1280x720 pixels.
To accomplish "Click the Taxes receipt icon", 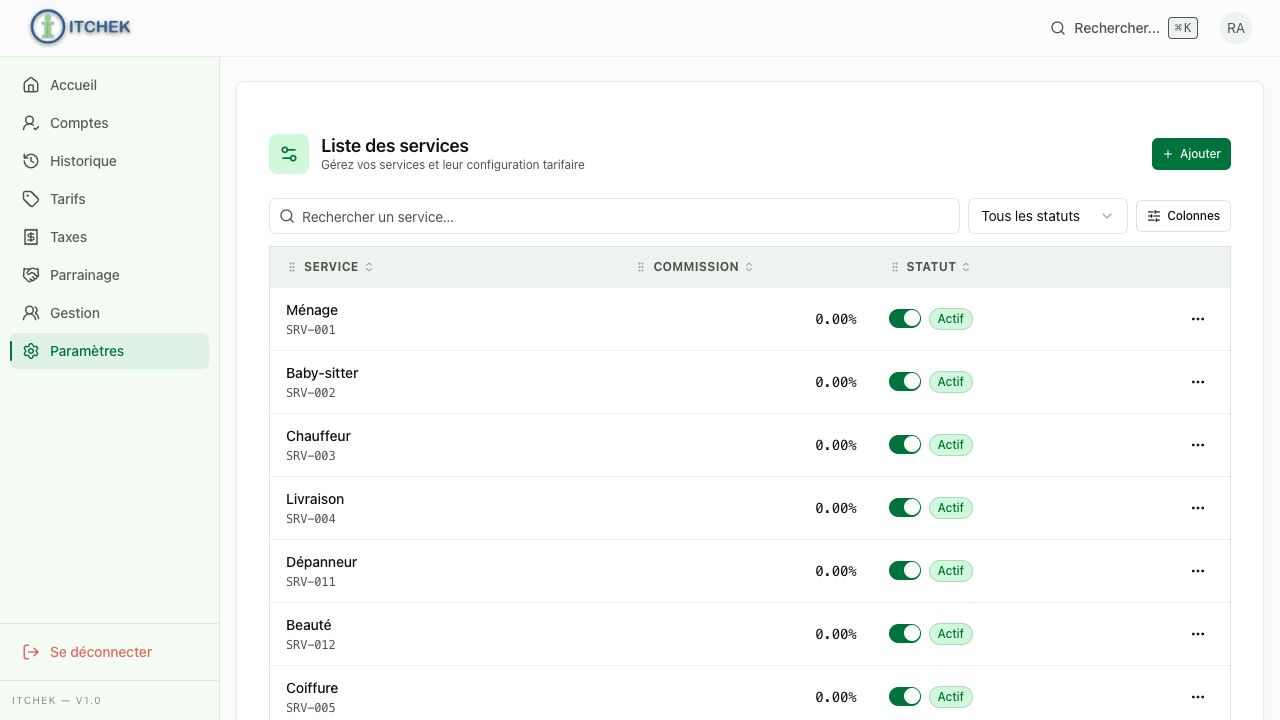I will click(31, 237).
